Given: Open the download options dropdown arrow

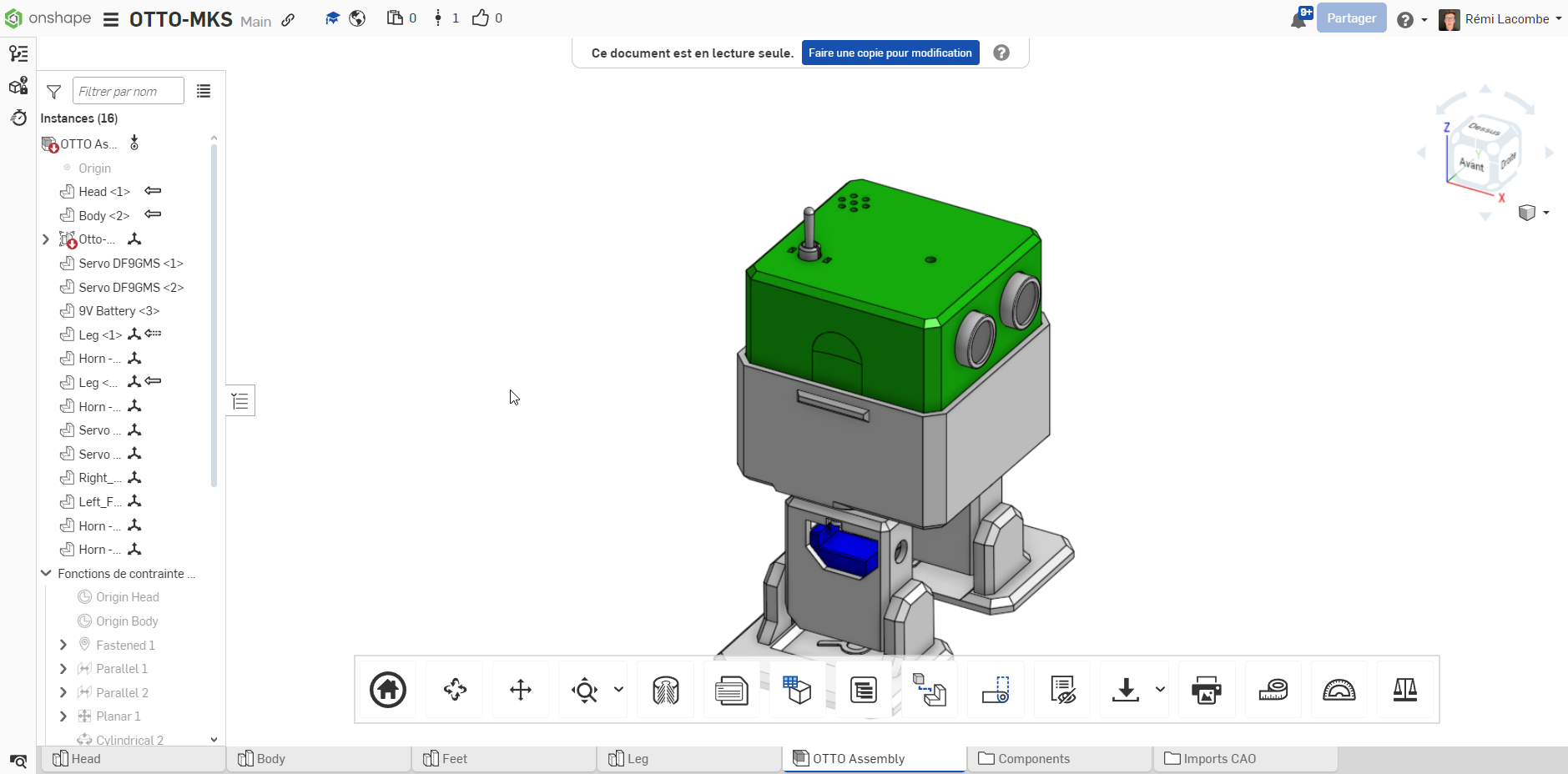Looking at the screenshot, I should tap(1160, 690).
